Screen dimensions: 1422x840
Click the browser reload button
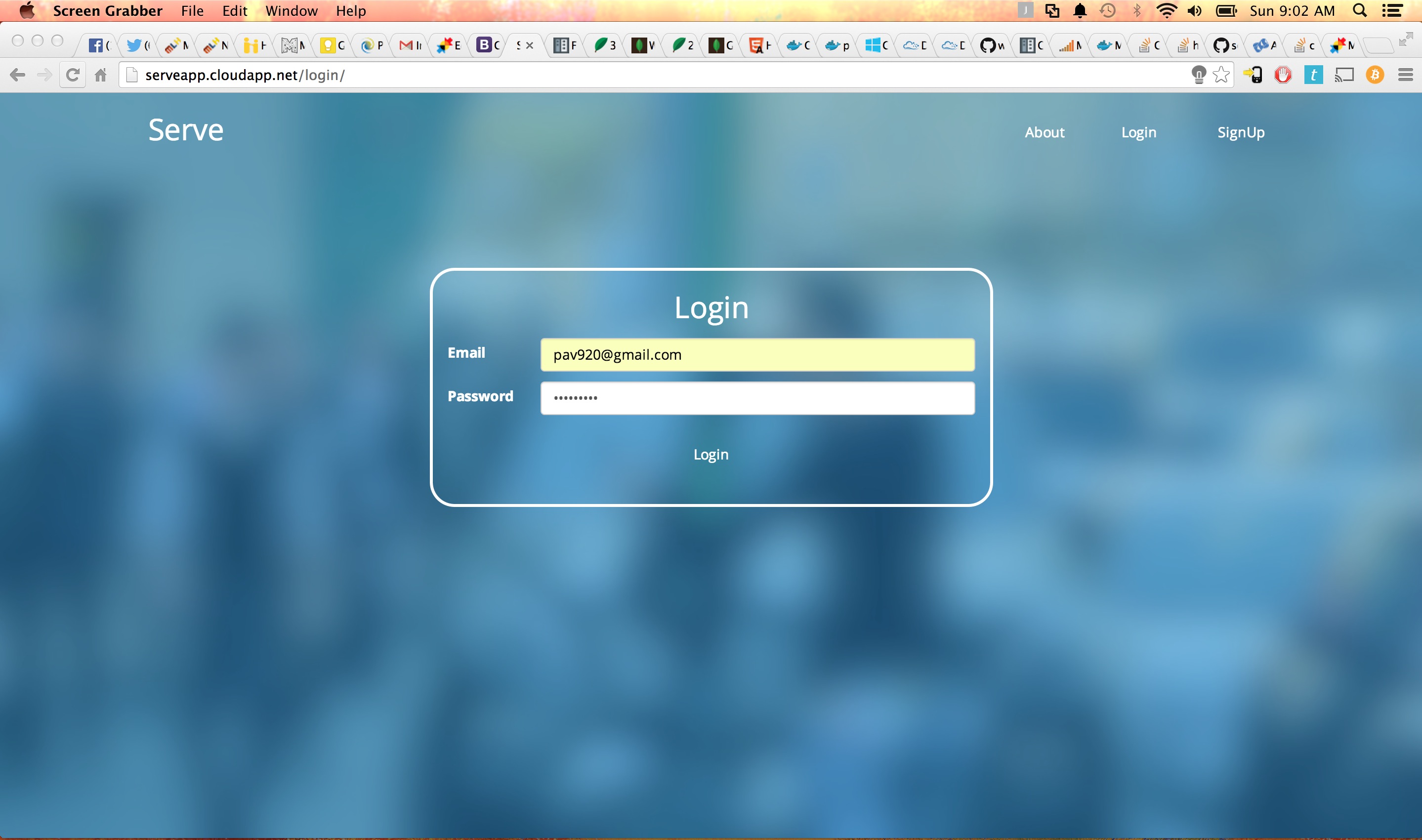pyautogui.click(x=73, y=75)
